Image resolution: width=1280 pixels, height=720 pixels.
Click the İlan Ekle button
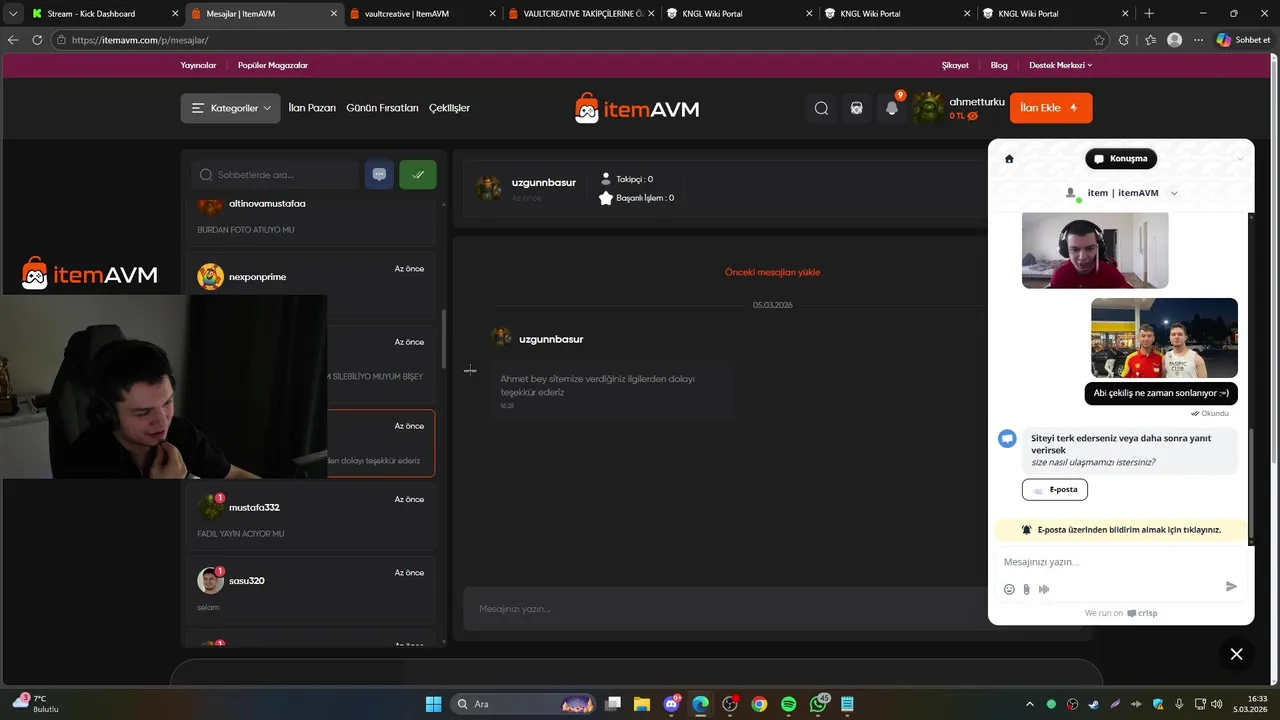[1051, 108]
